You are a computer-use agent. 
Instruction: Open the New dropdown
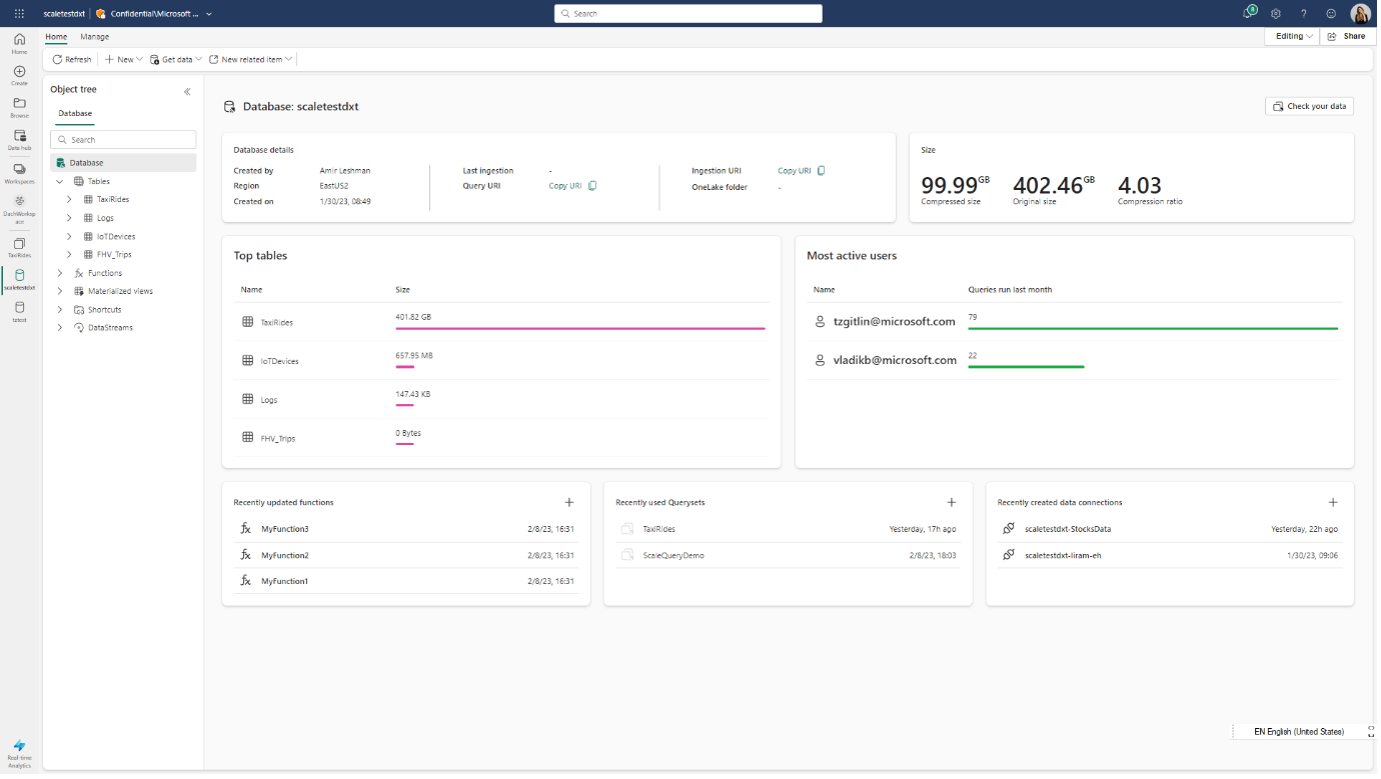click(x=124, y=60)
